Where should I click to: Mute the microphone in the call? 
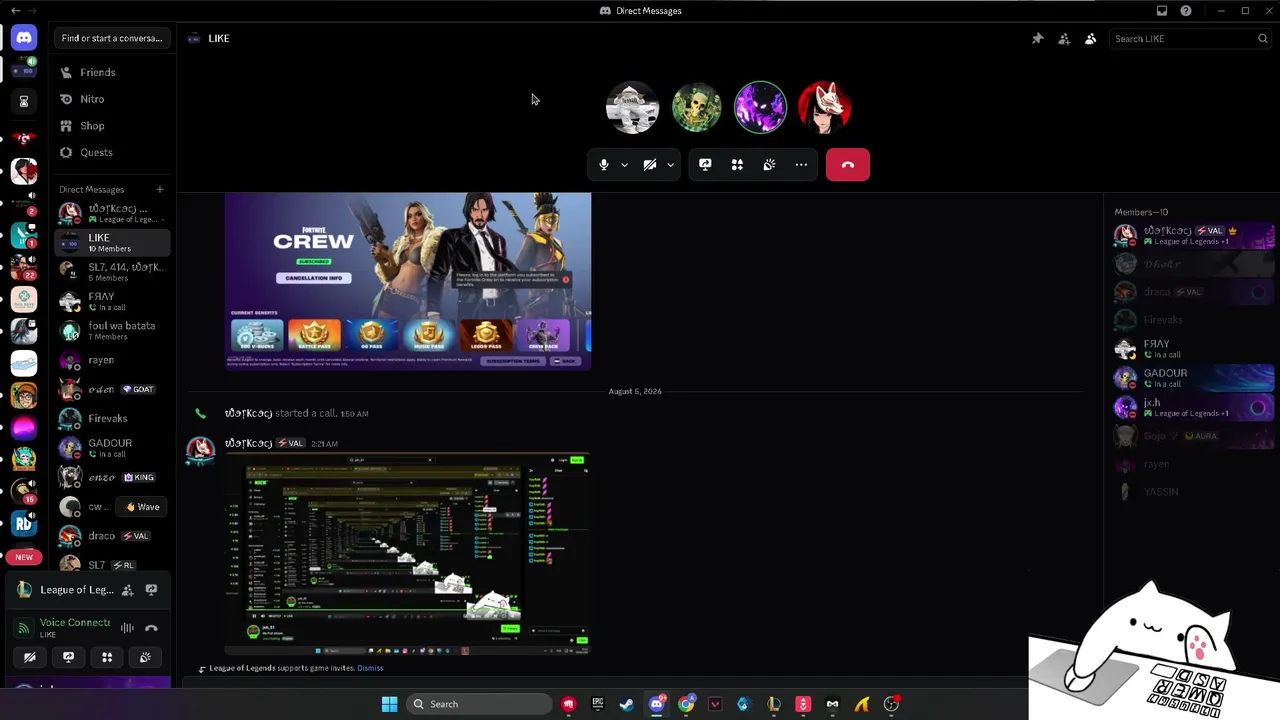(x=603, y=165)
